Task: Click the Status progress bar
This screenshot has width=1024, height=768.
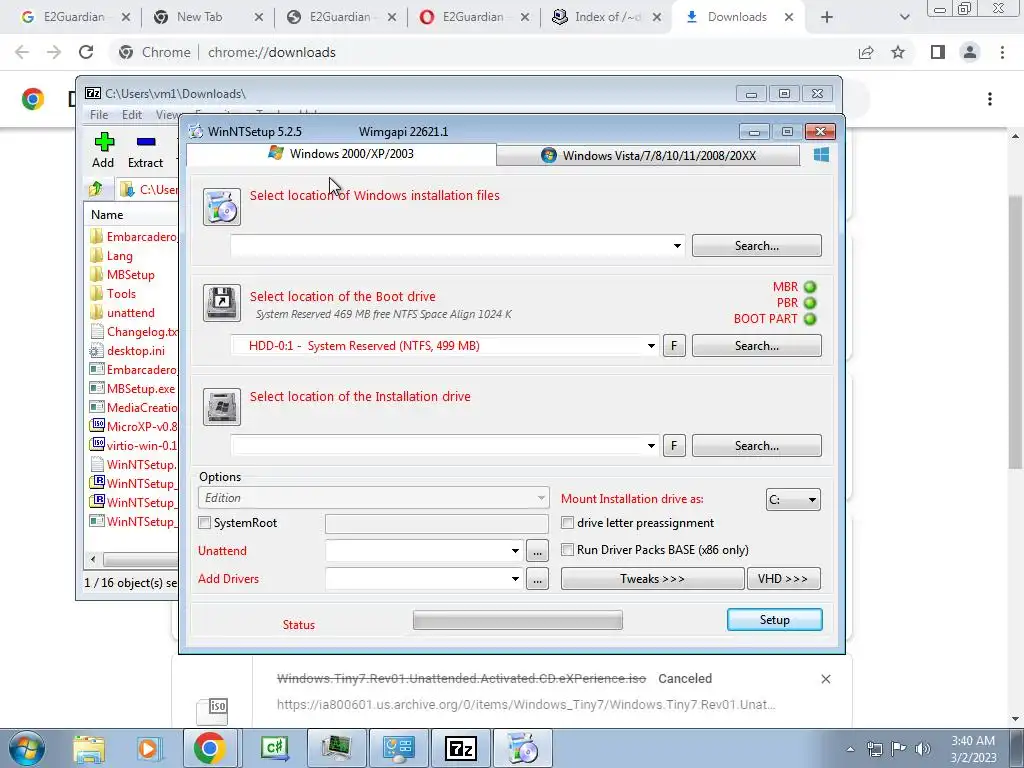Action: (518, 620)
